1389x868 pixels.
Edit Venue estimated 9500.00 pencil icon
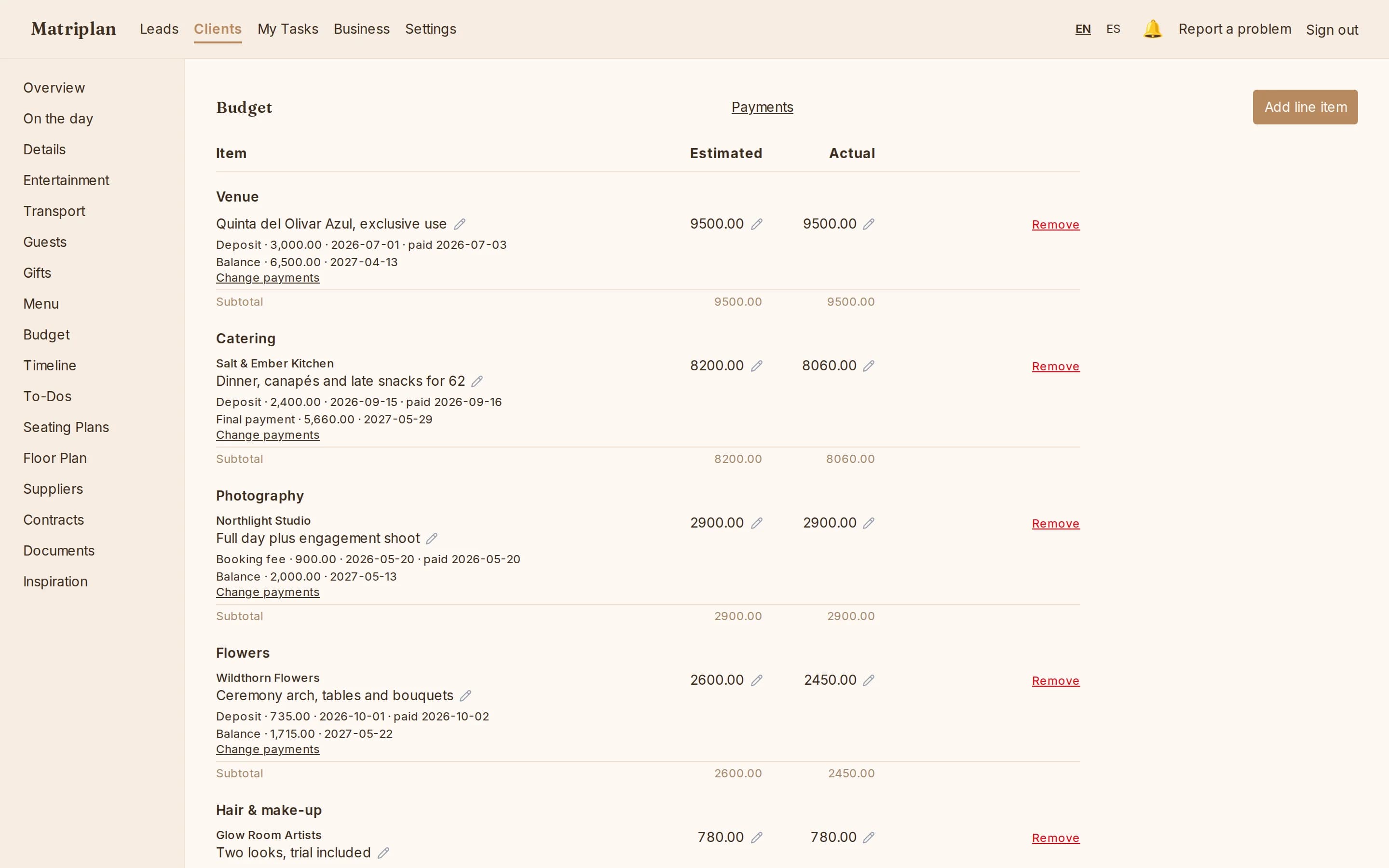[x=757, y=224]
